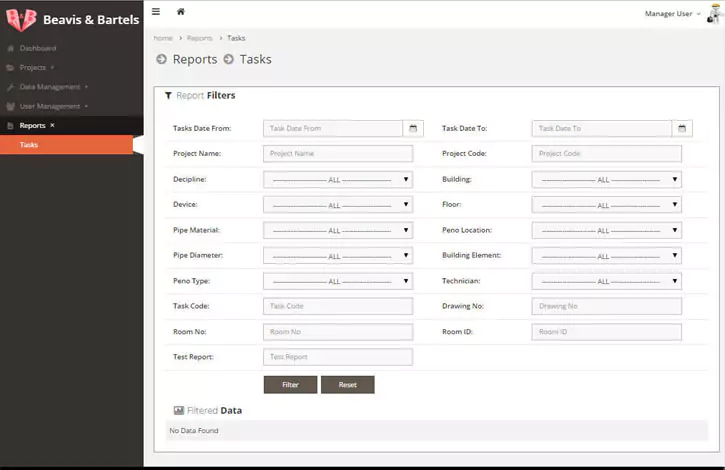Click the Reports breadcrumb link
The width and height of the screenshot is (725, 470).
[199, 38]
